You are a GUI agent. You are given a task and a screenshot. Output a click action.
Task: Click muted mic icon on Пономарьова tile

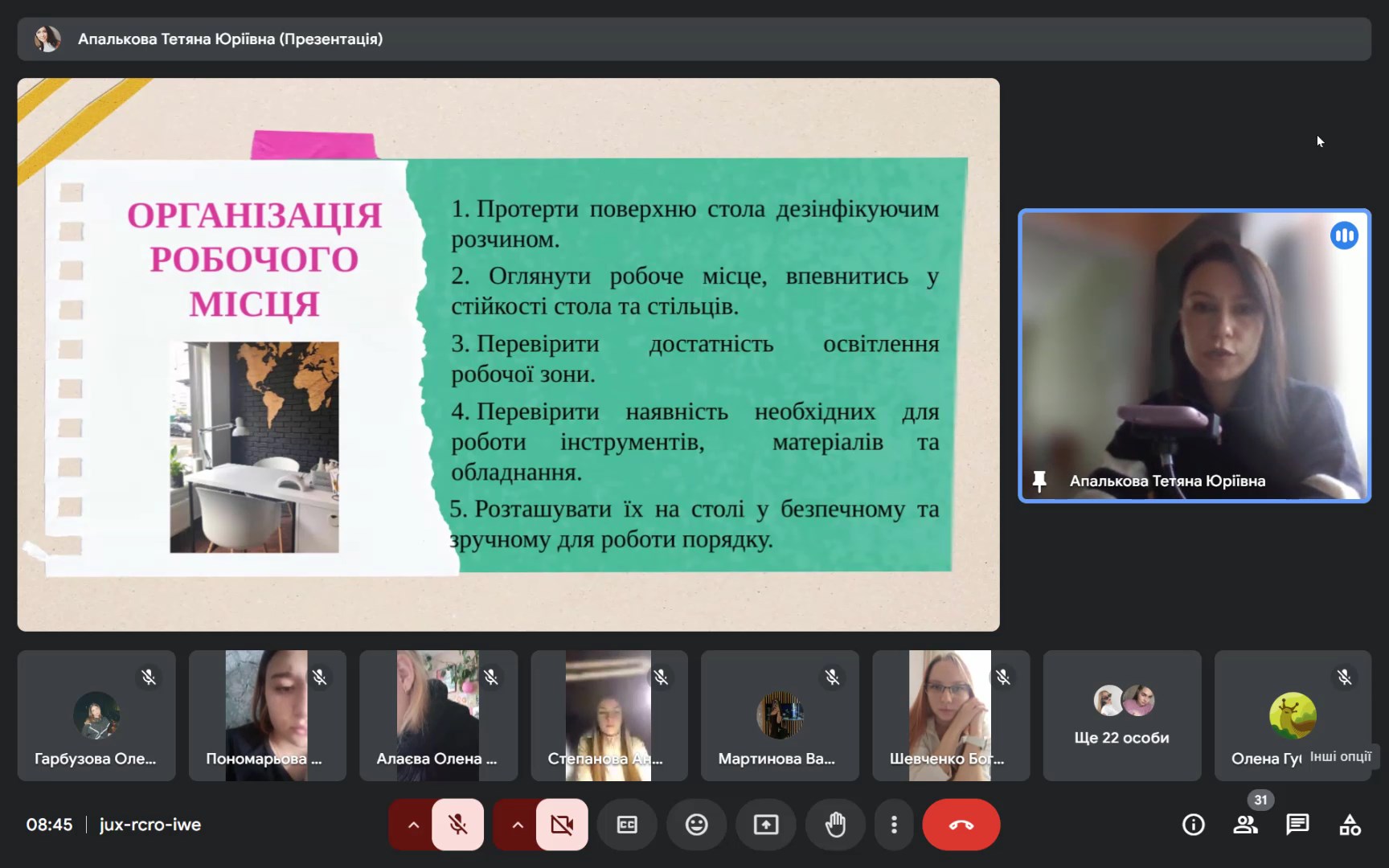[320, 678]
